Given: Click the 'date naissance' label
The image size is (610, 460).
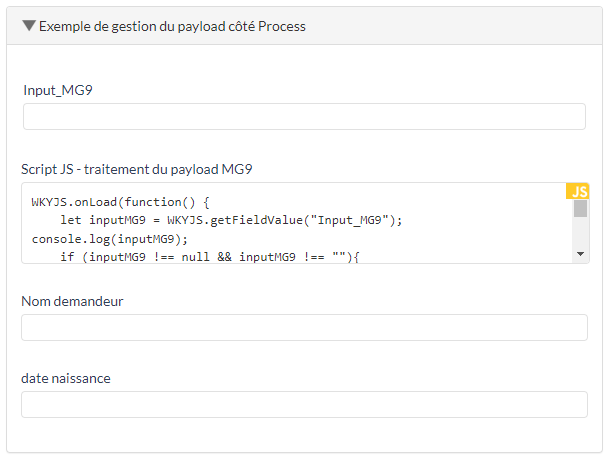Looking at the screenshot, I should 66,378.
